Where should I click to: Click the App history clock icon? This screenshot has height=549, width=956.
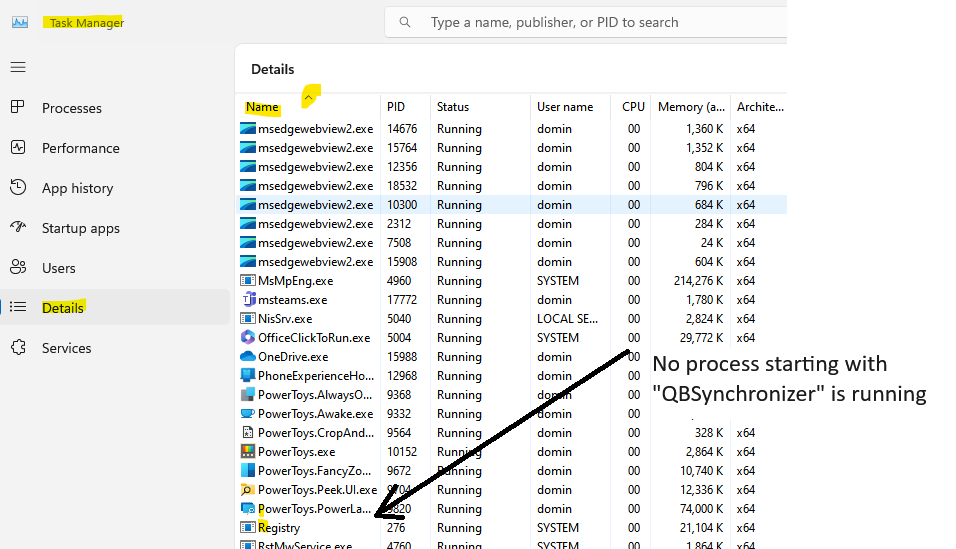pos(18,187)
